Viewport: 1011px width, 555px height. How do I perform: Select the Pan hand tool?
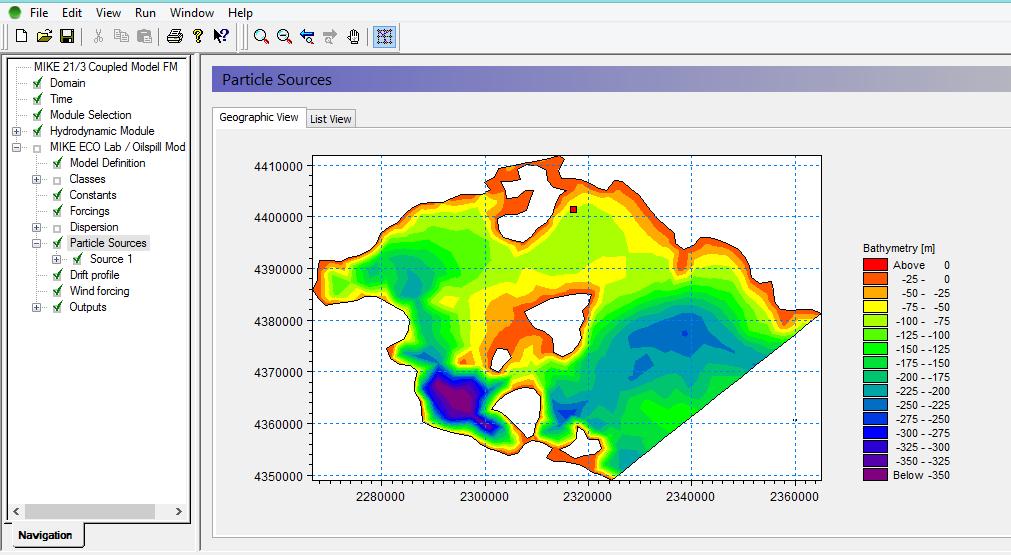tap(353, 37)
